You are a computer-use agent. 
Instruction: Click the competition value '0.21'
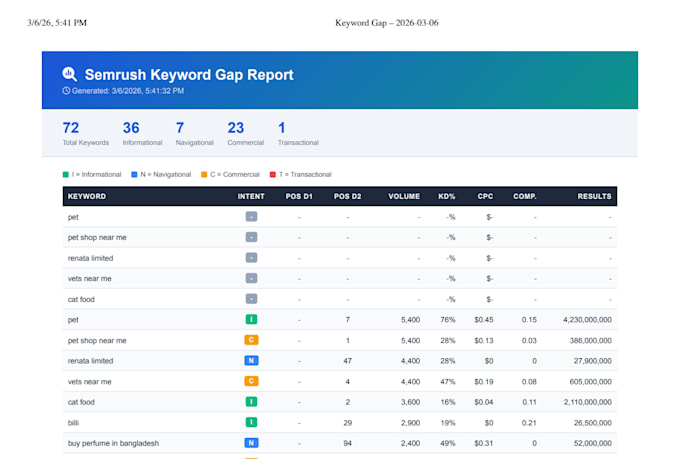529,423
